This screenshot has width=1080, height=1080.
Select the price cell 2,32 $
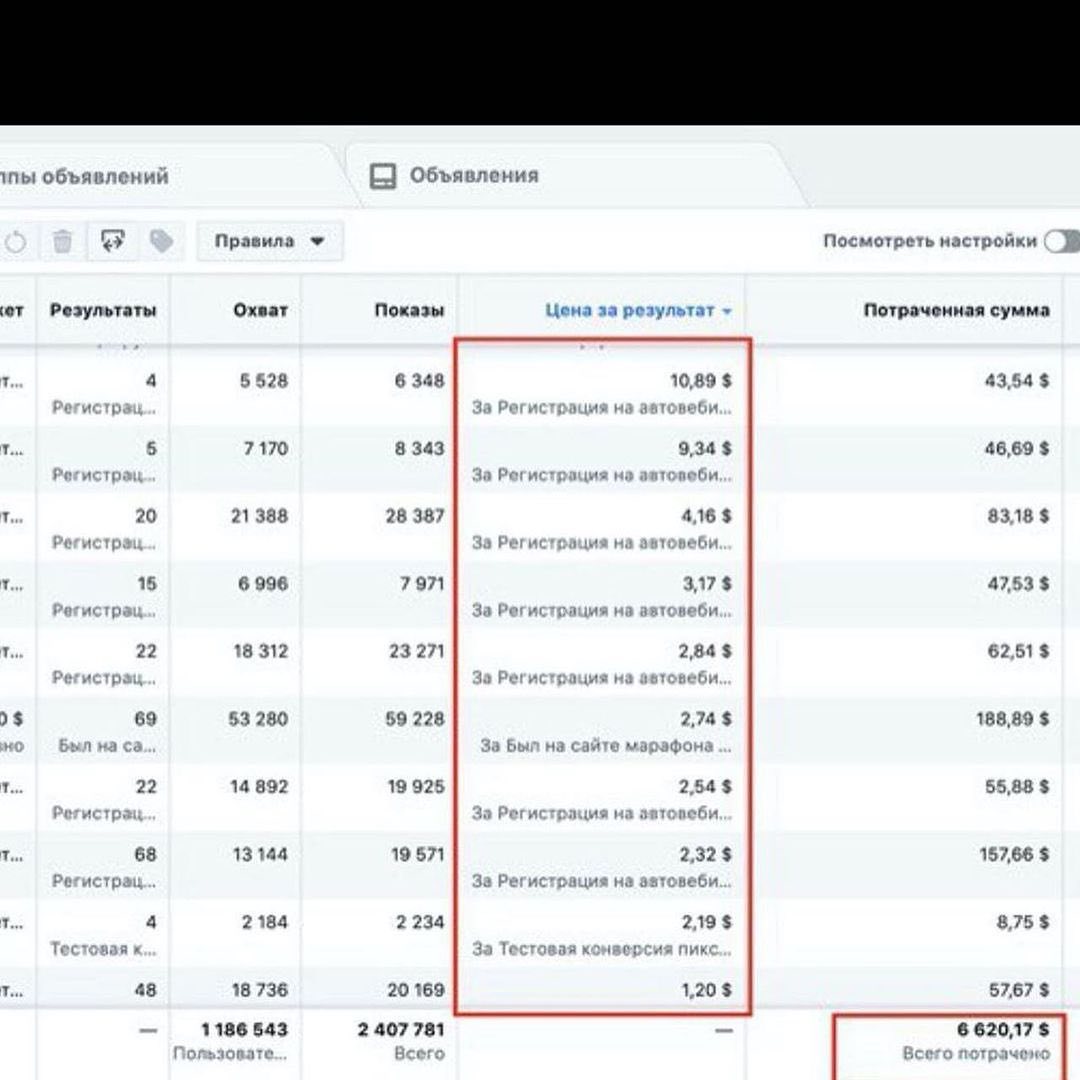click(x=705, y=854)
